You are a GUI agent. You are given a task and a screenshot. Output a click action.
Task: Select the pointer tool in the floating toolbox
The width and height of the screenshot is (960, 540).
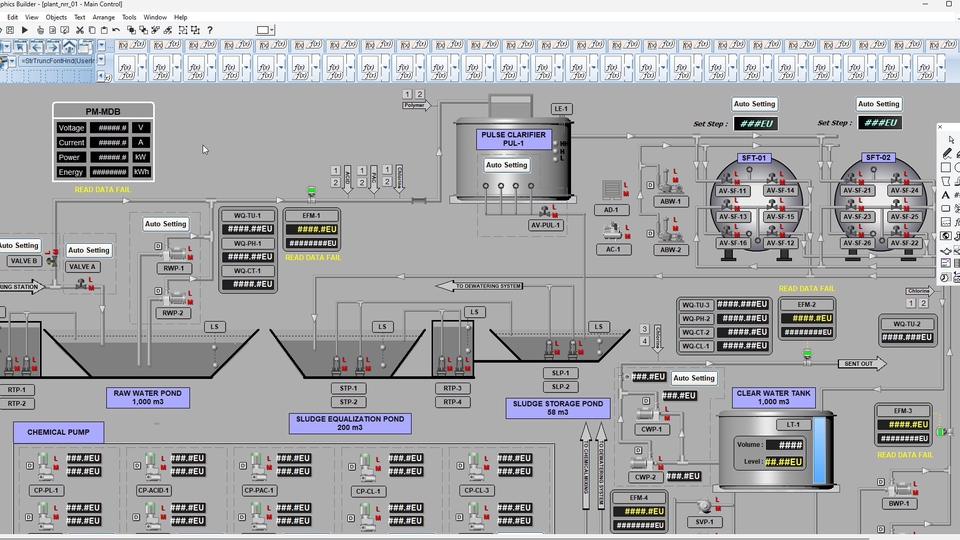(x=949, y=139)
